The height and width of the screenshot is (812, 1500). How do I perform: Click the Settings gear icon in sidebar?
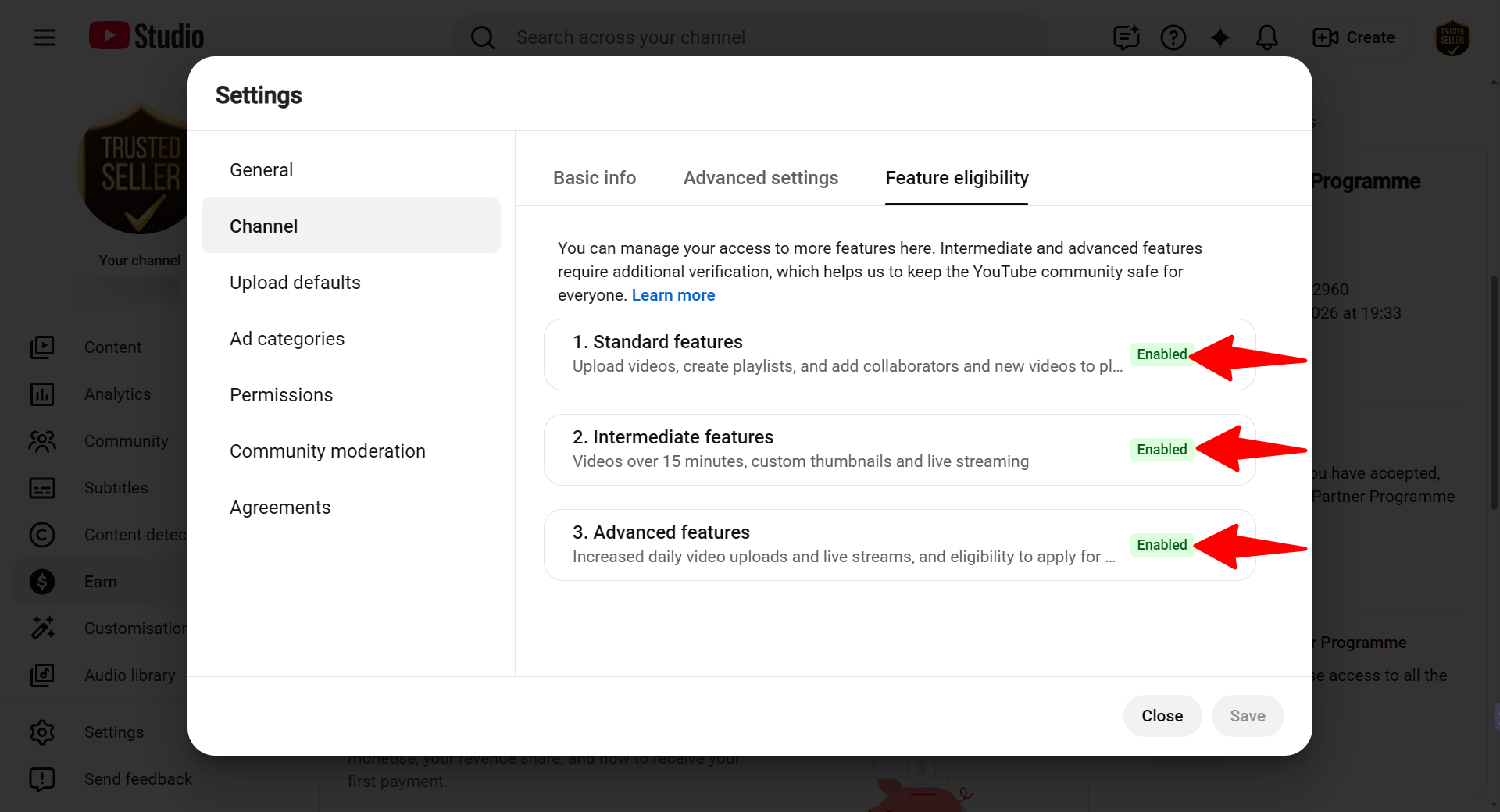[42, 732]
